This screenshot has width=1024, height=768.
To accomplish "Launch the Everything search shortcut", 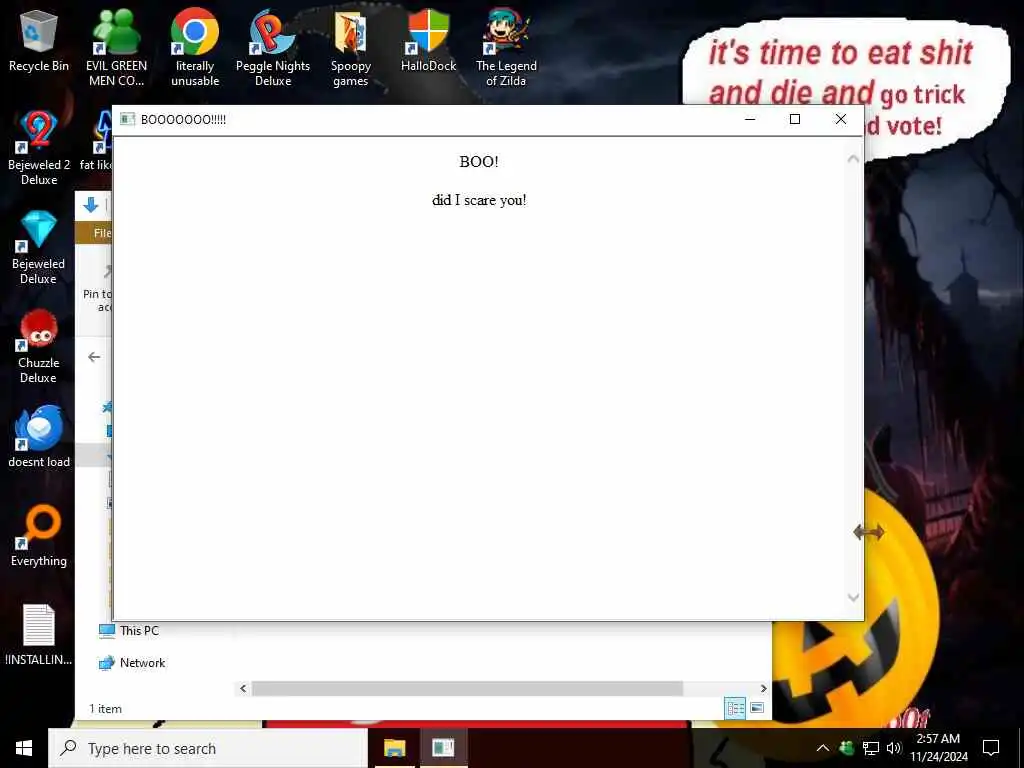I will click(x=39, y=536).
